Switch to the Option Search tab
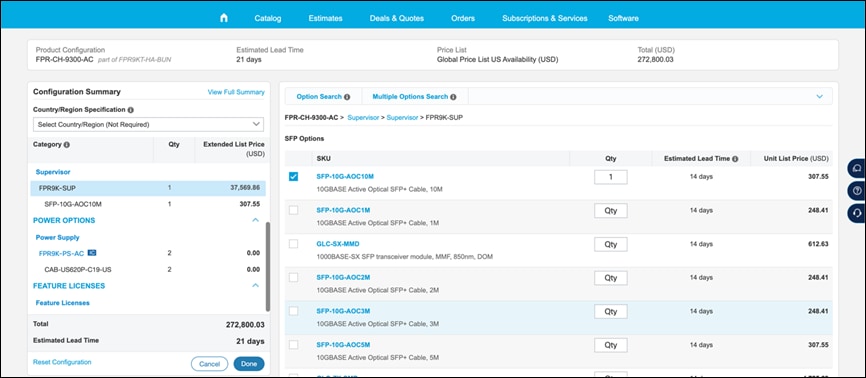The image size is (866, 378). coord(323,96)
